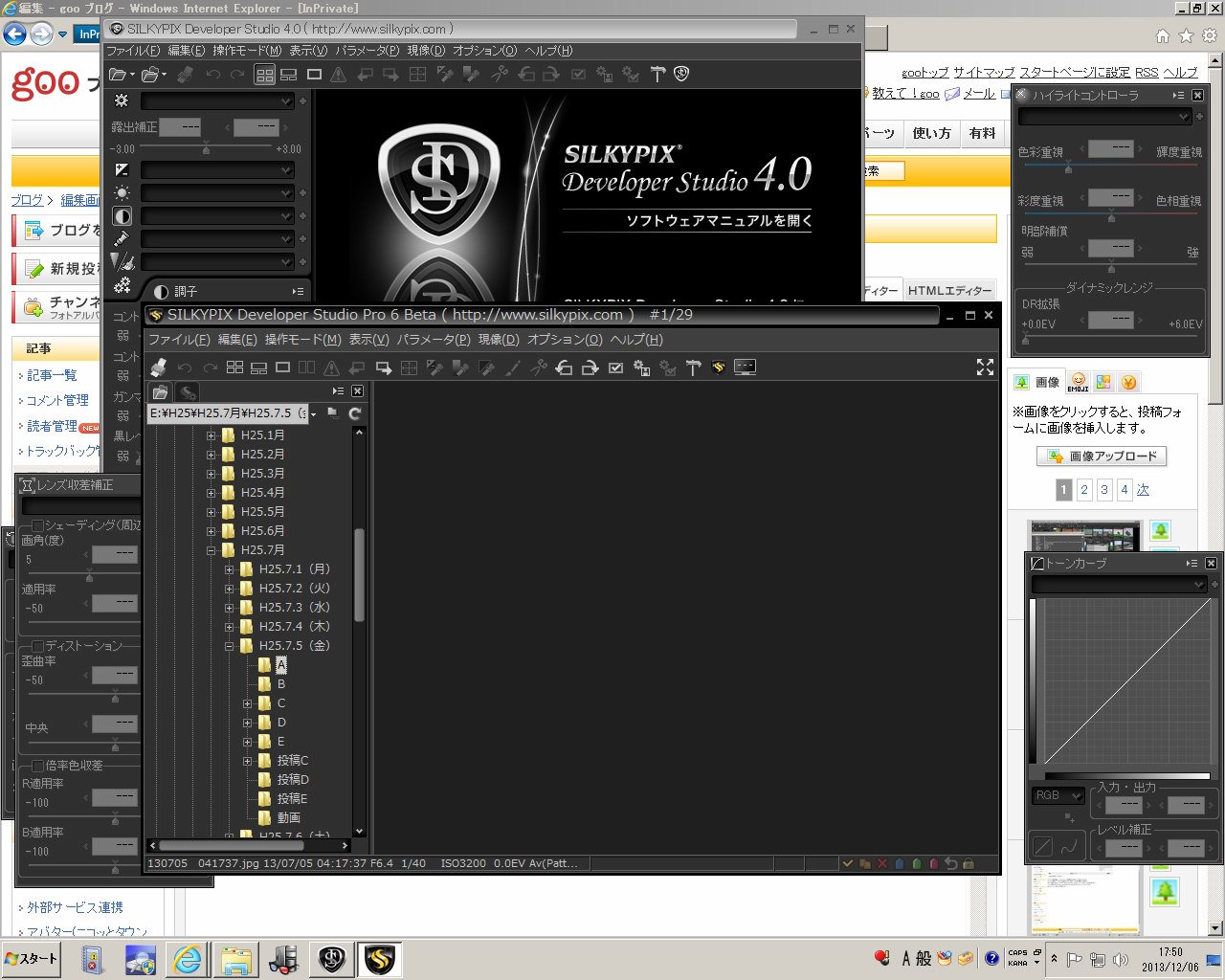Open 表示(V) menu in Studio 4.0 window
This screenshot has width=1225, height=980.
pos(308,51)
